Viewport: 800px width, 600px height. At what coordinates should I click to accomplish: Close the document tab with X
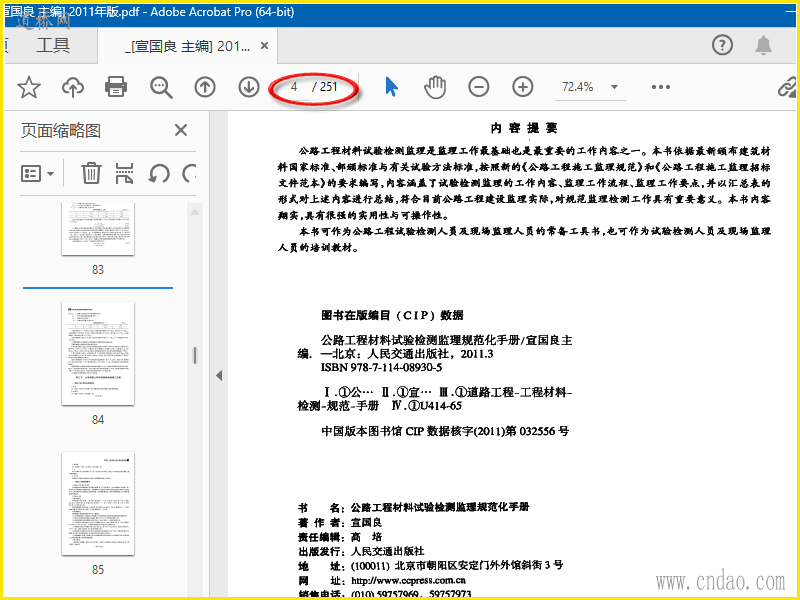264,46
